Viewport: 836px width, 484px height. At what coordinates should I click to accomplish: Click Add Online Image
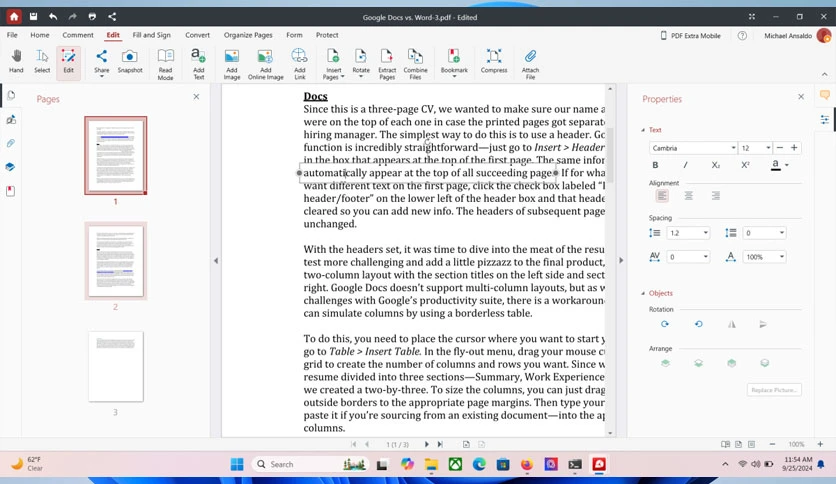click(265, 64)
